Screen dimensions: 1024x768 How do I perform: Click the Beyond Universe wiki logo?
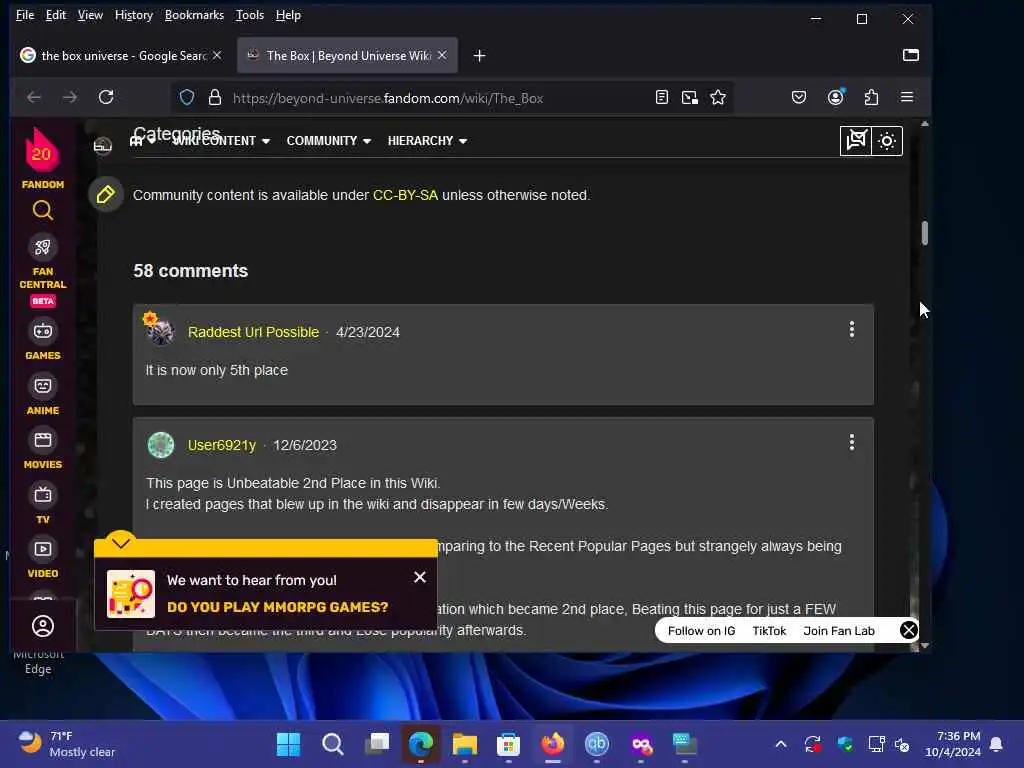coord(103,145)
